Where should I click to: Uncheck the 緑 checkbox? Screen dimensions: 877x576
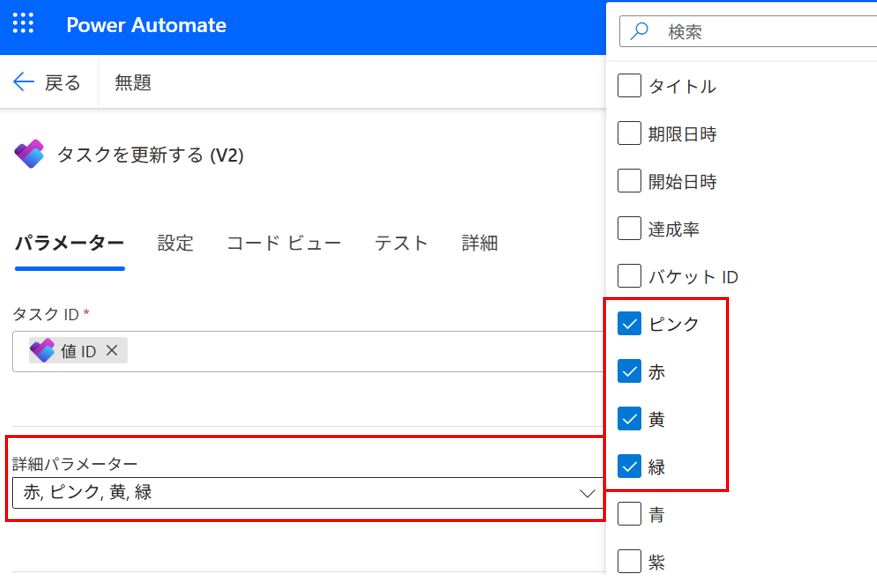point(629,466)
